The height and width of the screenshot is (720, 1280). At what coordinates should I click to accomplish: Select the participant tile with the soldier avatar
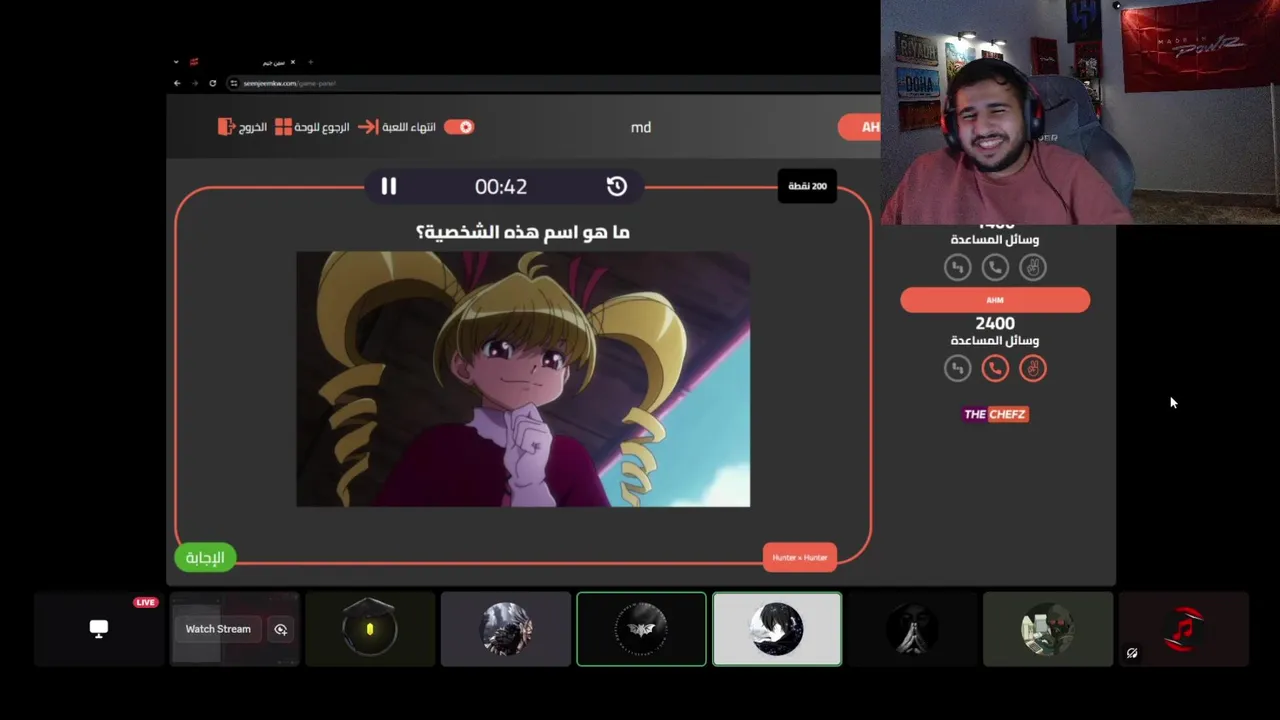1048,629
